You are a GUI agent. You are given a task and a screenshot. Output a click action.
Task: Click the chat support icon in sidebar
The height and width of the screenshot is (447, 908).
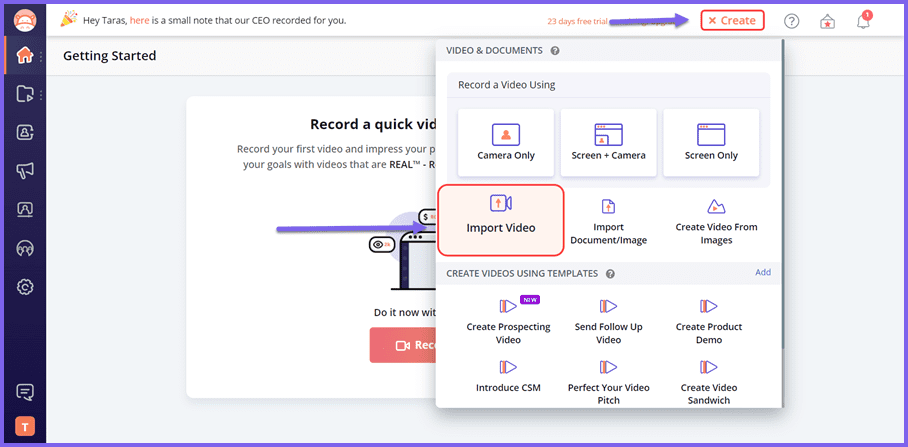click(x=25, y=391)
